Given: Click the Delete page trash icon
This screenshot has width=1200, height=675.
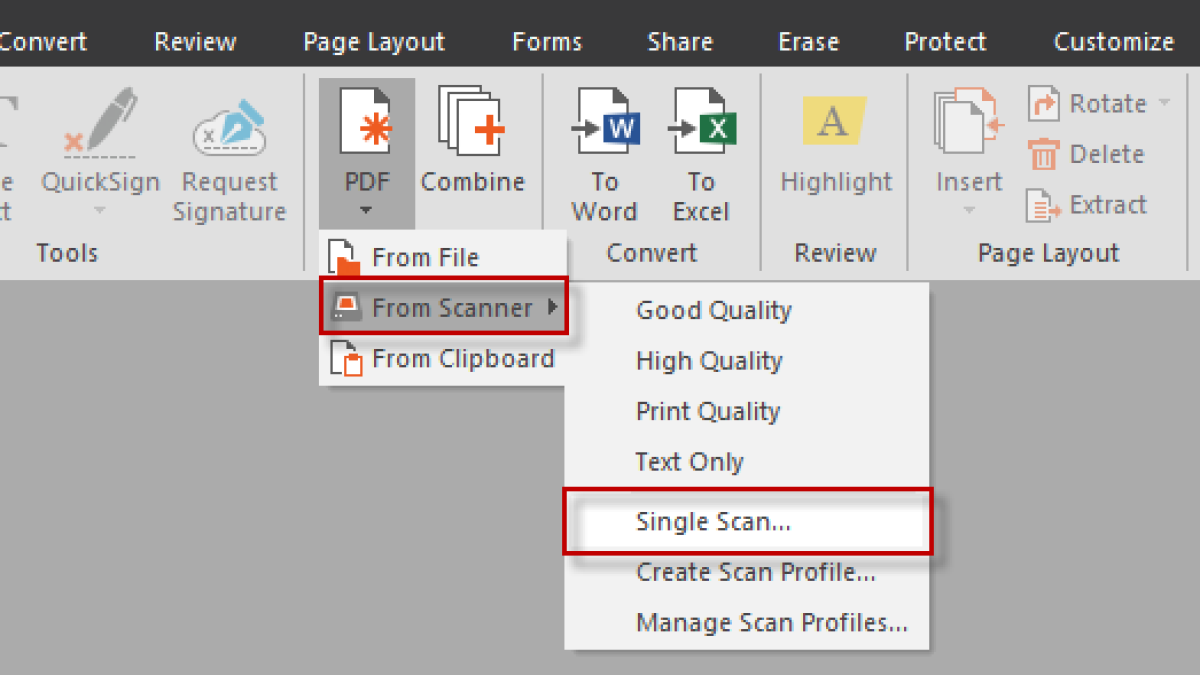Looking at the screenshot, I should pyautogui.click(x=1043, y=154).
